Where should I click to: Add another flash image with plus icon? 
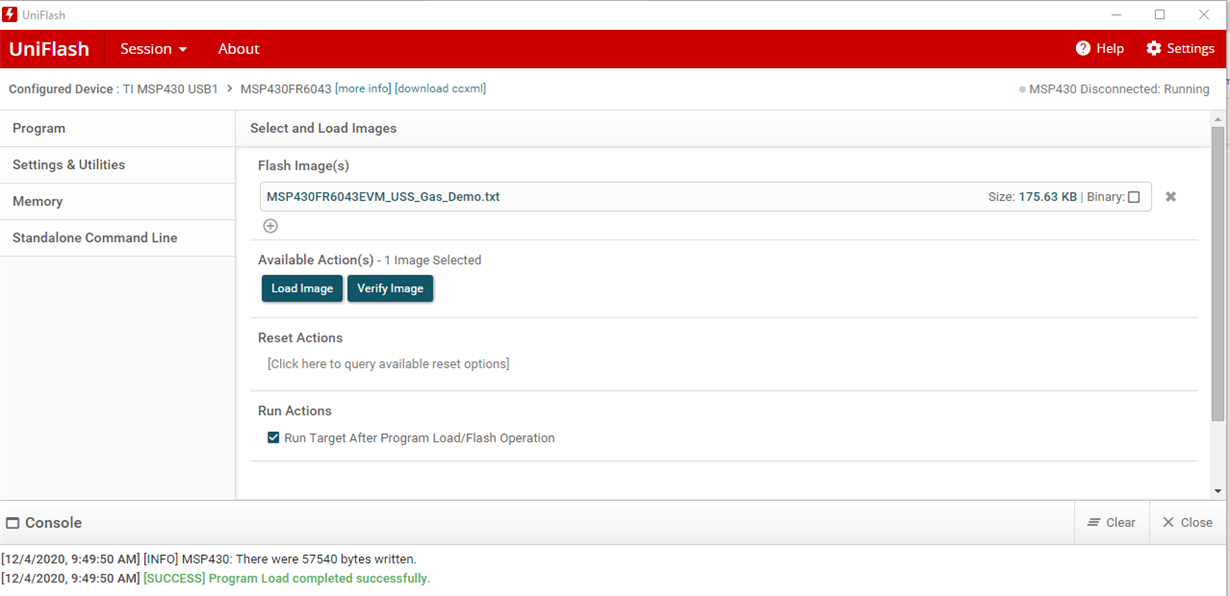coord(270,226)
